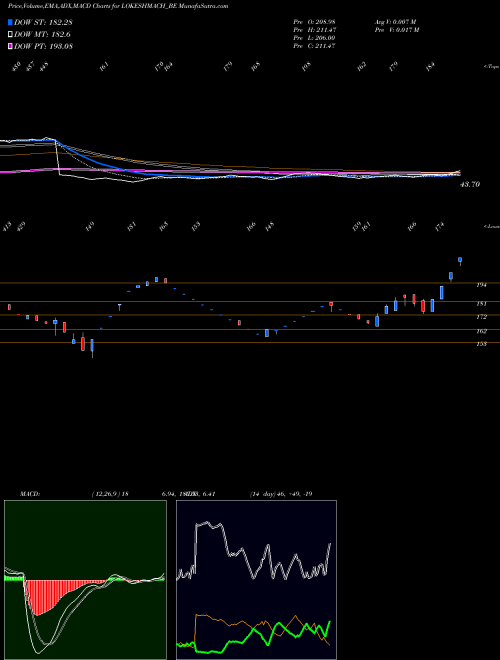Viewport: 500px width, 660px height.
Task: Select the '(12,26,9)' MACD parameters text
Action: pos(106,494)
